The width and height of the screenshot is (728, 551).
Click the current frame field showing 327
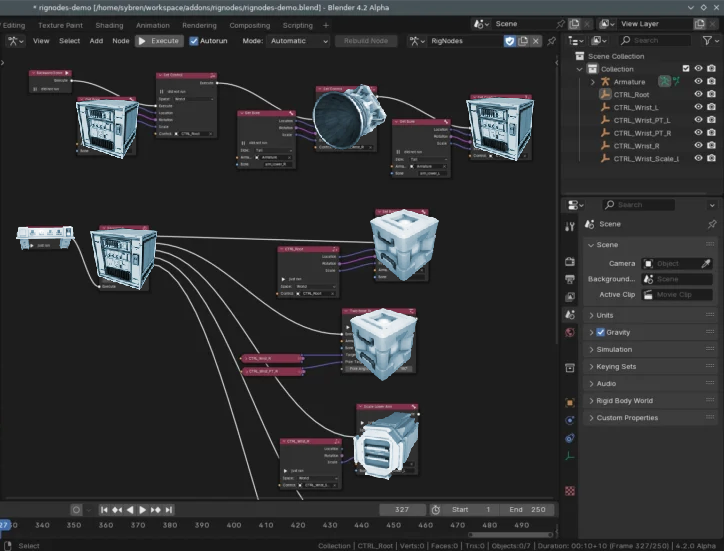tap(402, 510)
